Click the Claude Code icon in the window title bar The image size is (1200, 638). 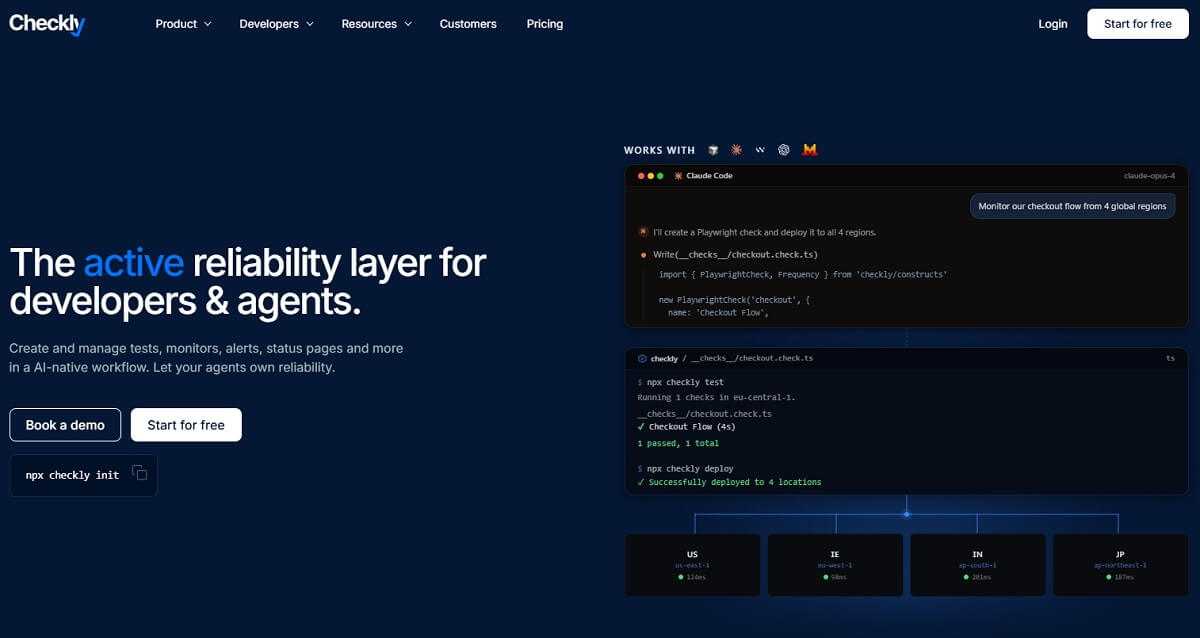tap(678, 176)
